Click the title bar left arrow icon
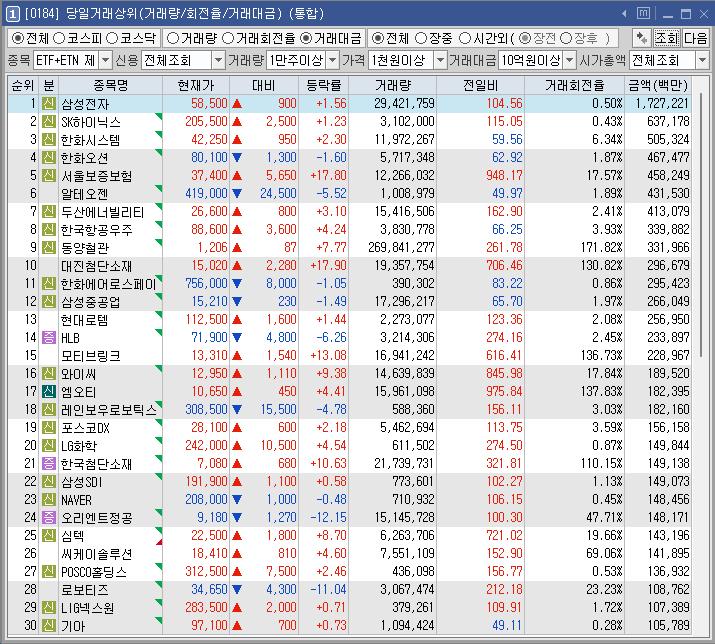 pos(624,14)
